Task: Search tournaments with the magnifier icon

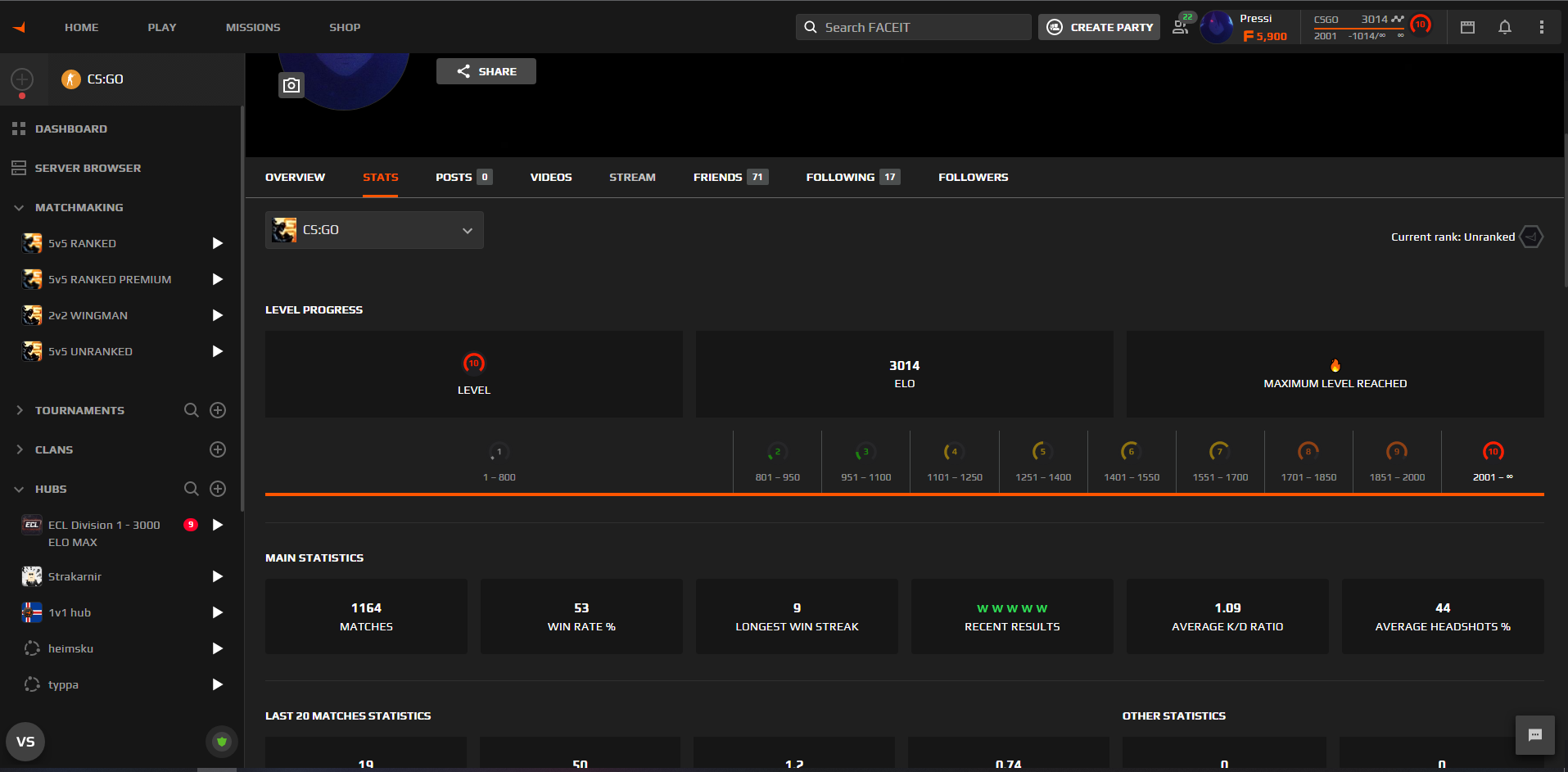Action: tap(192, 410)
